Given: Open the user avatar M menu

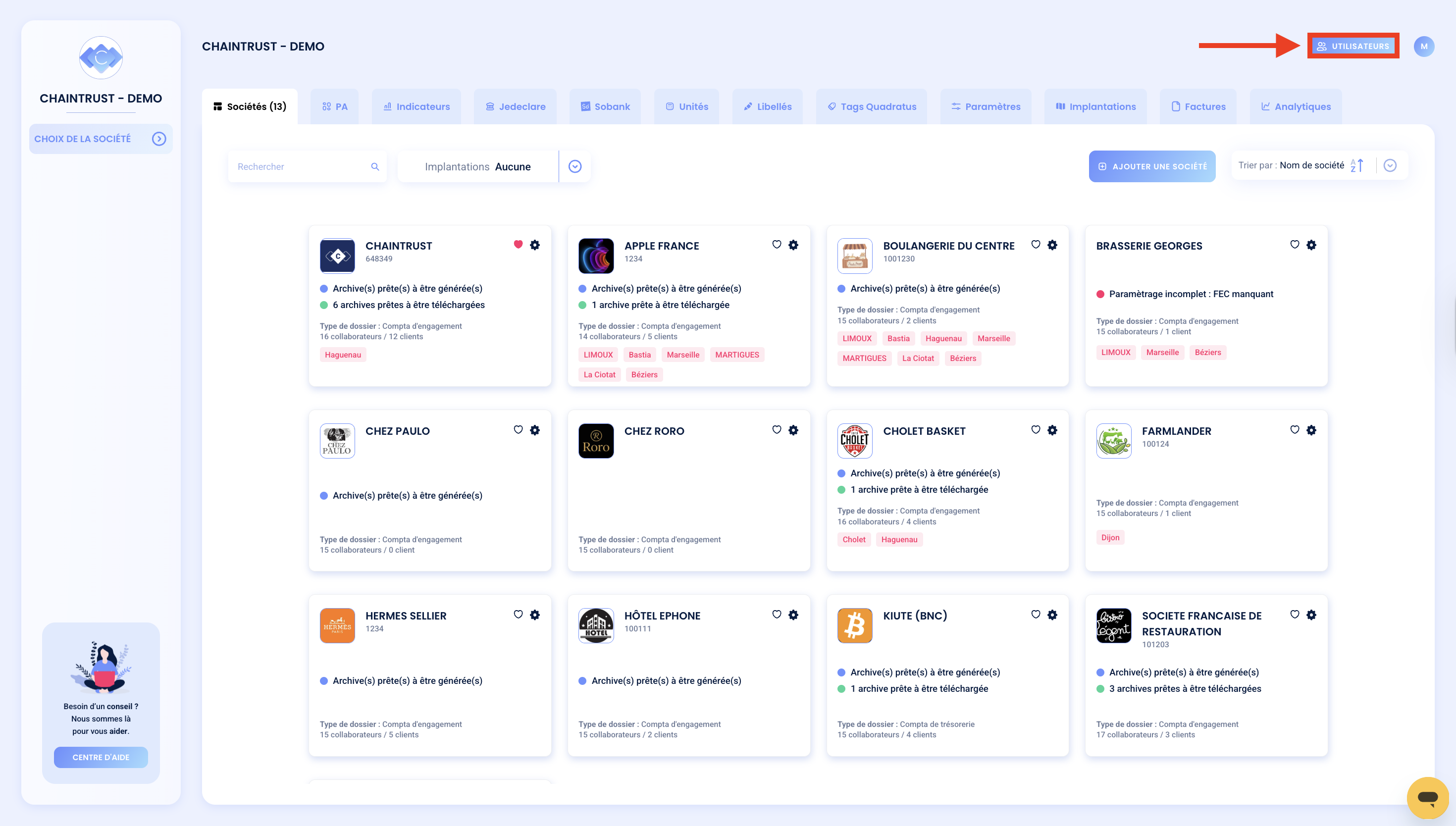Looking at the screenshot, I should click(x=1424, y=47).
